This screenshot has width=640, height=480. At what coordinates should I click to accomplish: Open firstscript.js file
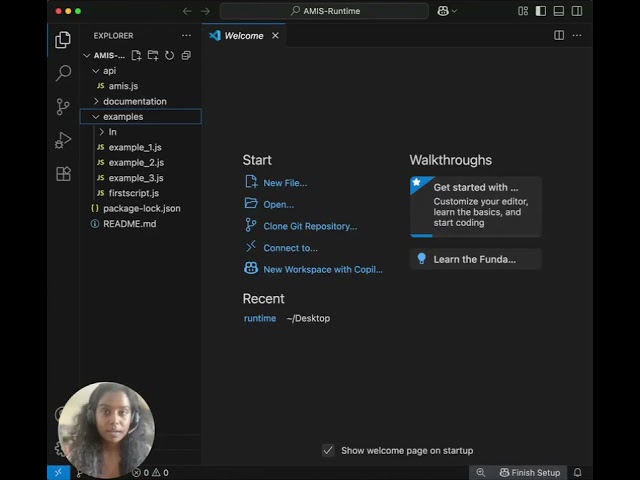tap(140, 193)
